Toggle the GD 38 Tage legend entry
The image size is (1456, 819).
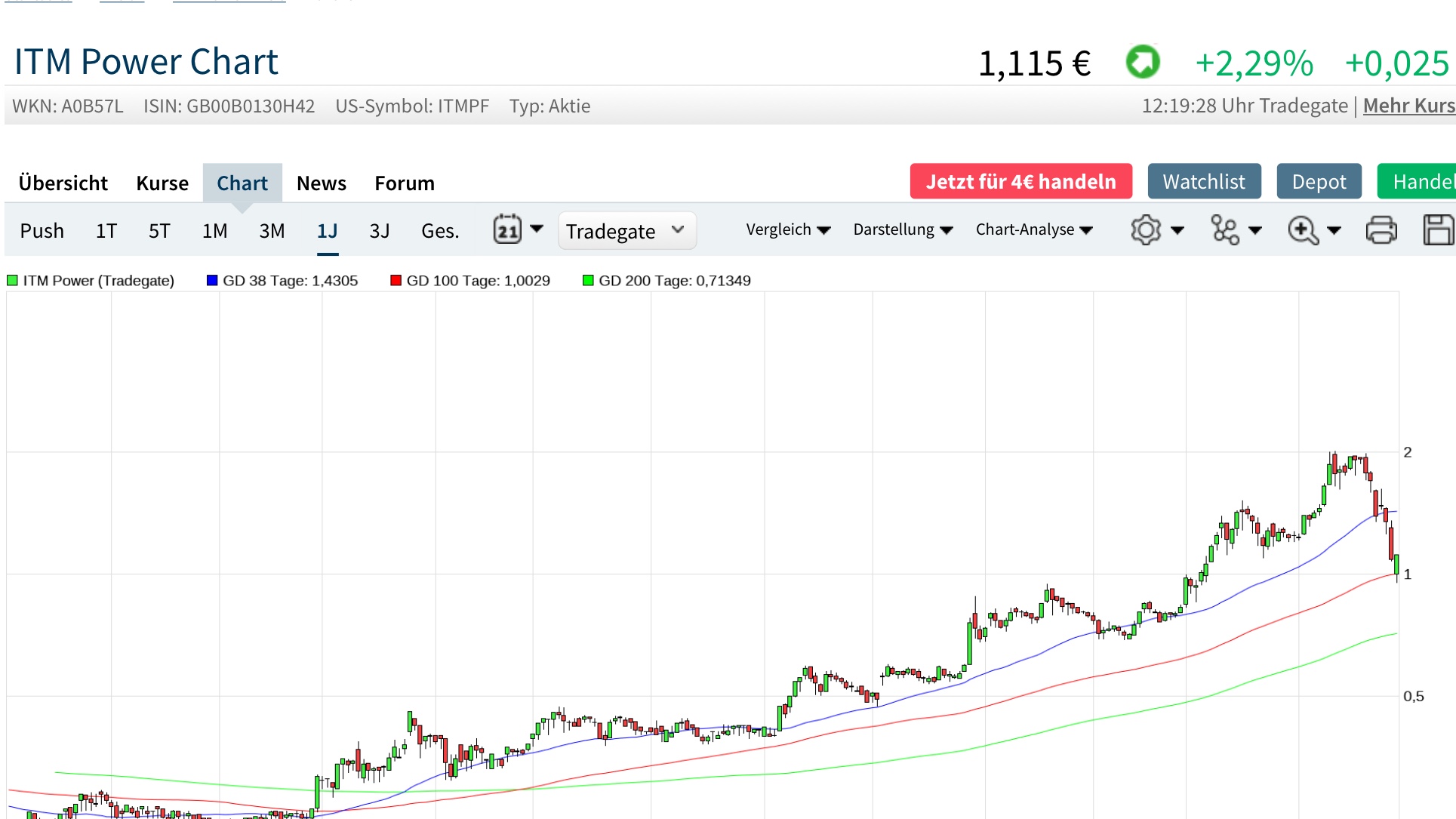tap(282, 281)
